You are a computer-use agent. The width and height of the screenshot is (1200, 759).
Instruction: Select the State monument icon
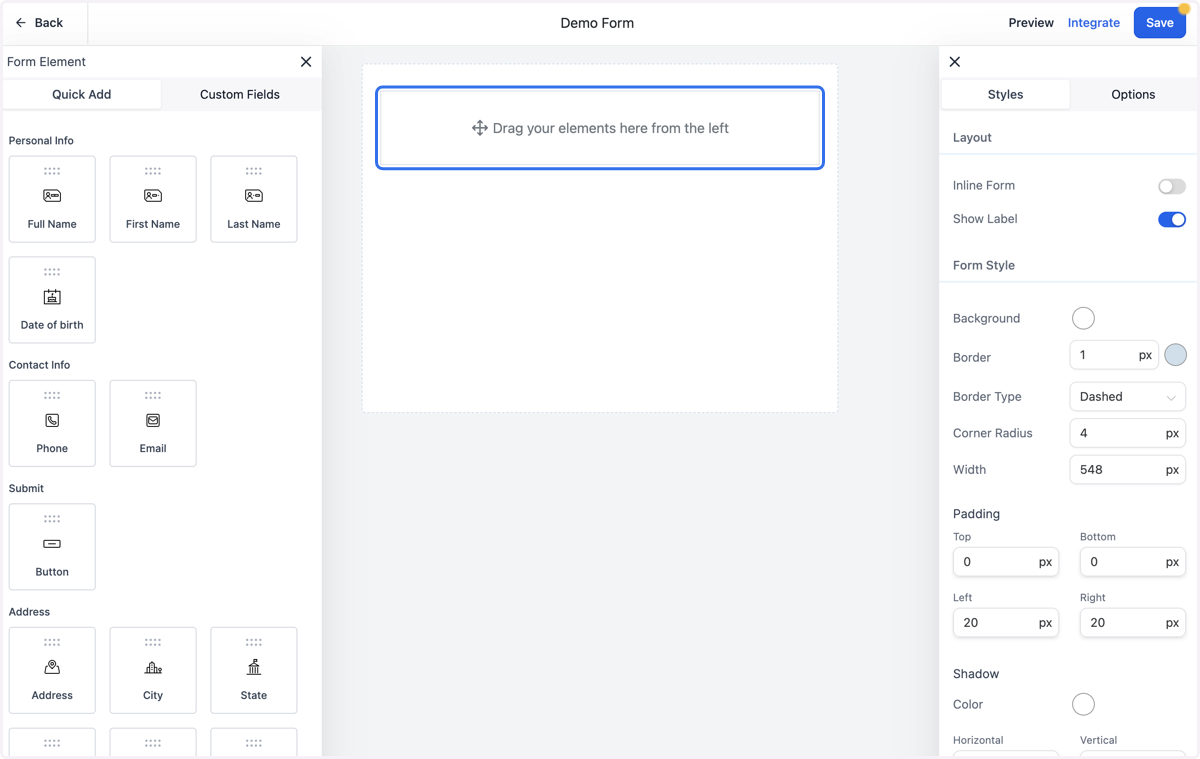pyautogui.click(x=254, y=667)
